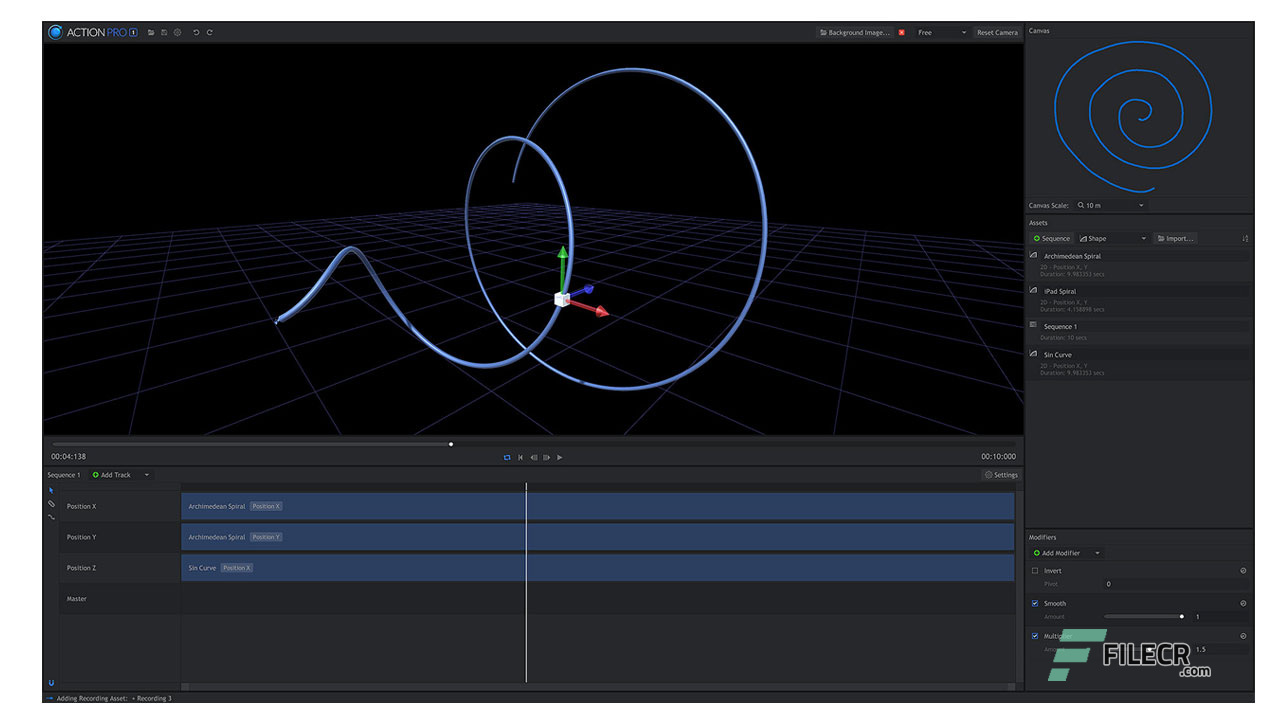Click Archimedean Spiral clip on Position X
This screenshot has height=720, width=1280.
598,506
